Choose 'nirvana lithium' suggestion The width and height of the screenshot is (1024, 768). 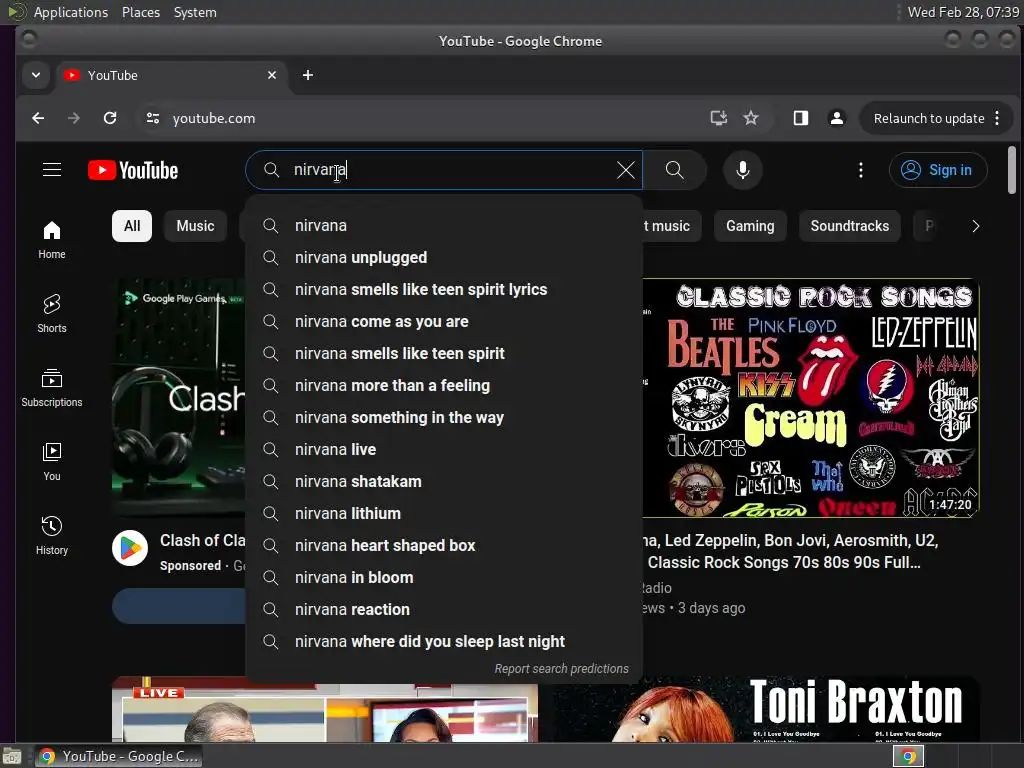[x=444, y=513]
